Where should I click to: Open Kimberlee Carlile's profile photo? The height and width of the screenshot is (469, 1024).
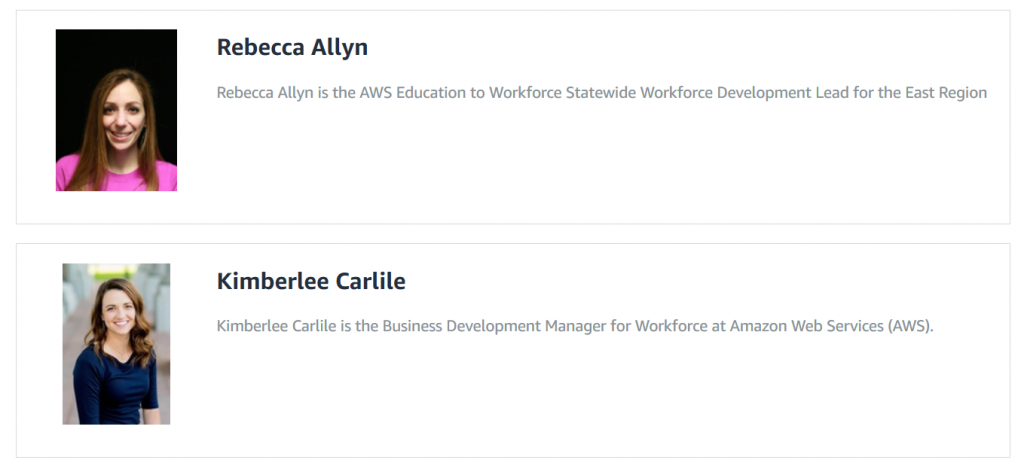tap(116, 344)
